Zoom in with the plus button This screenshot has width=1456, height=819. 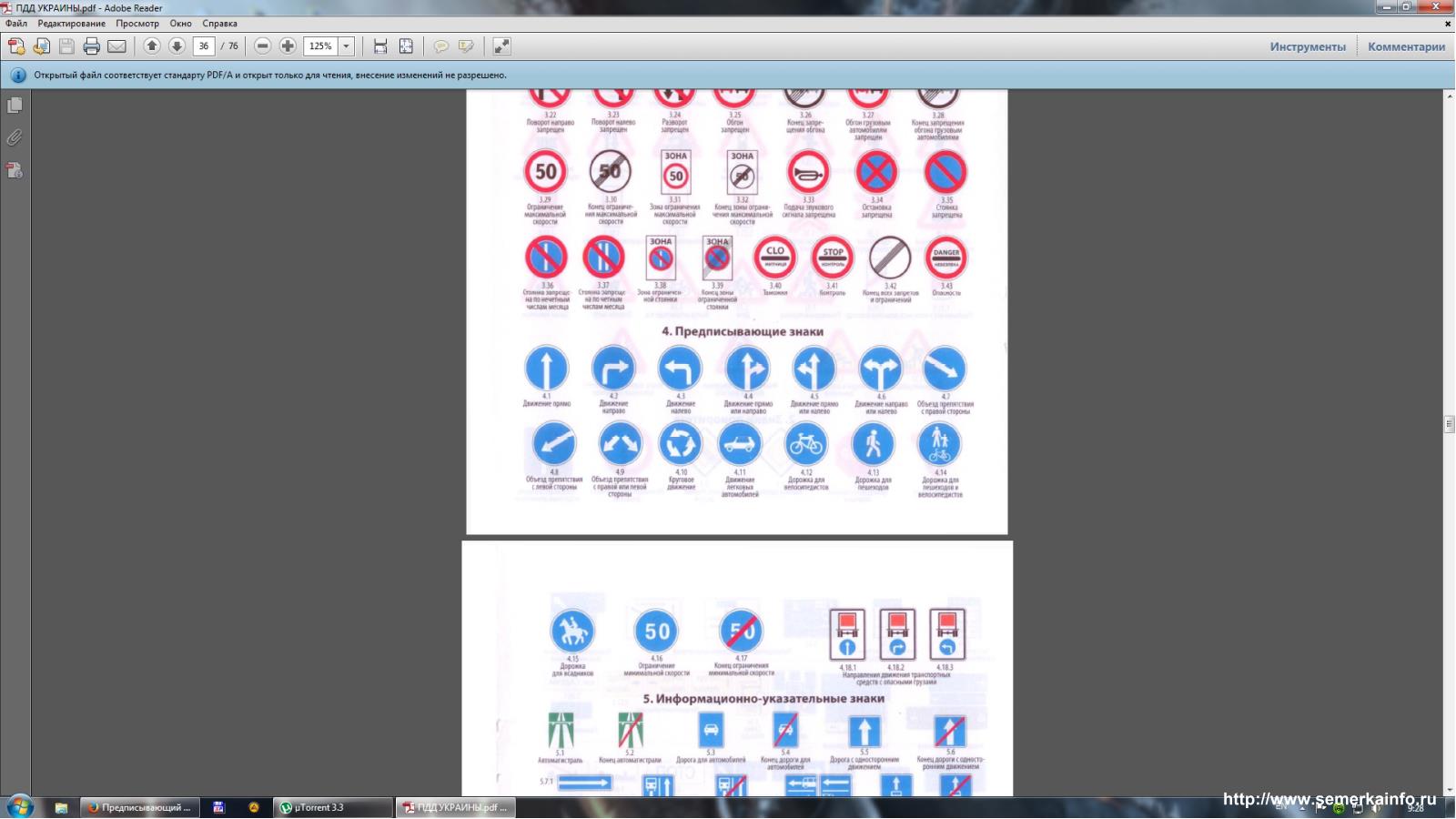(288, 46)
